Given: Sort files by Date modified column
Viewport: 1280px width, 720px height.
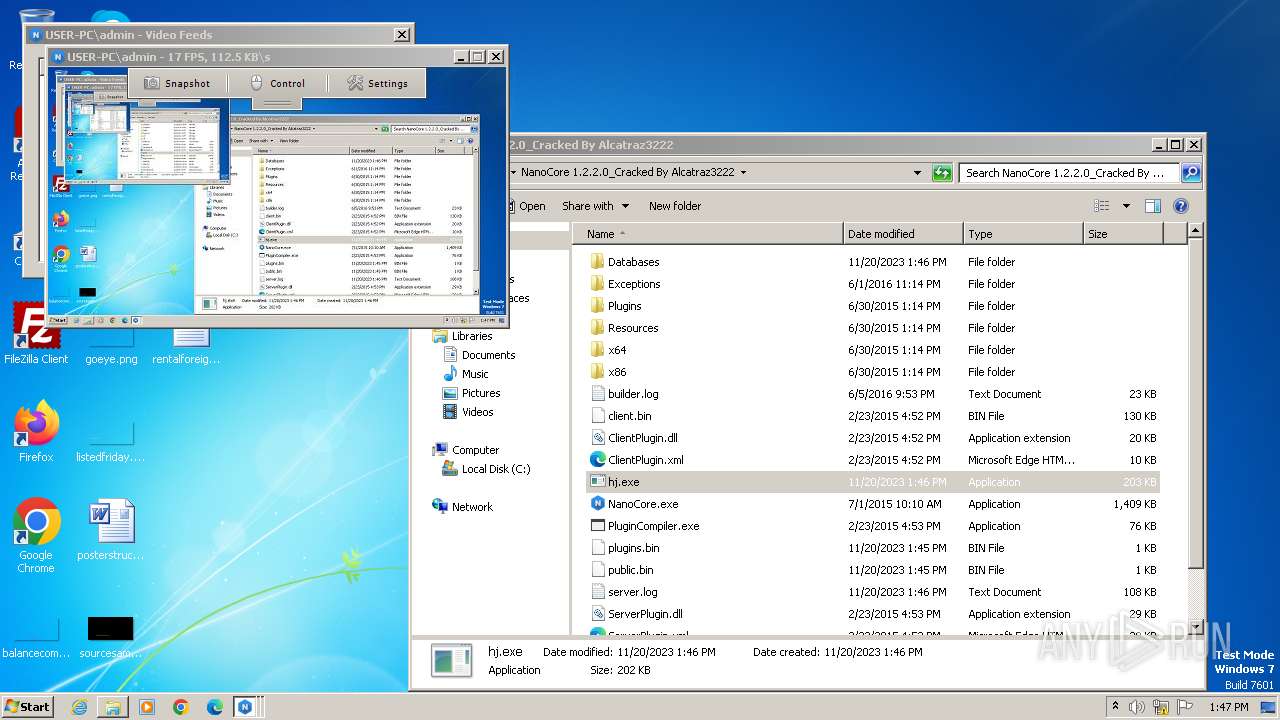Looking at the screenshot, I should pos(903,234).
